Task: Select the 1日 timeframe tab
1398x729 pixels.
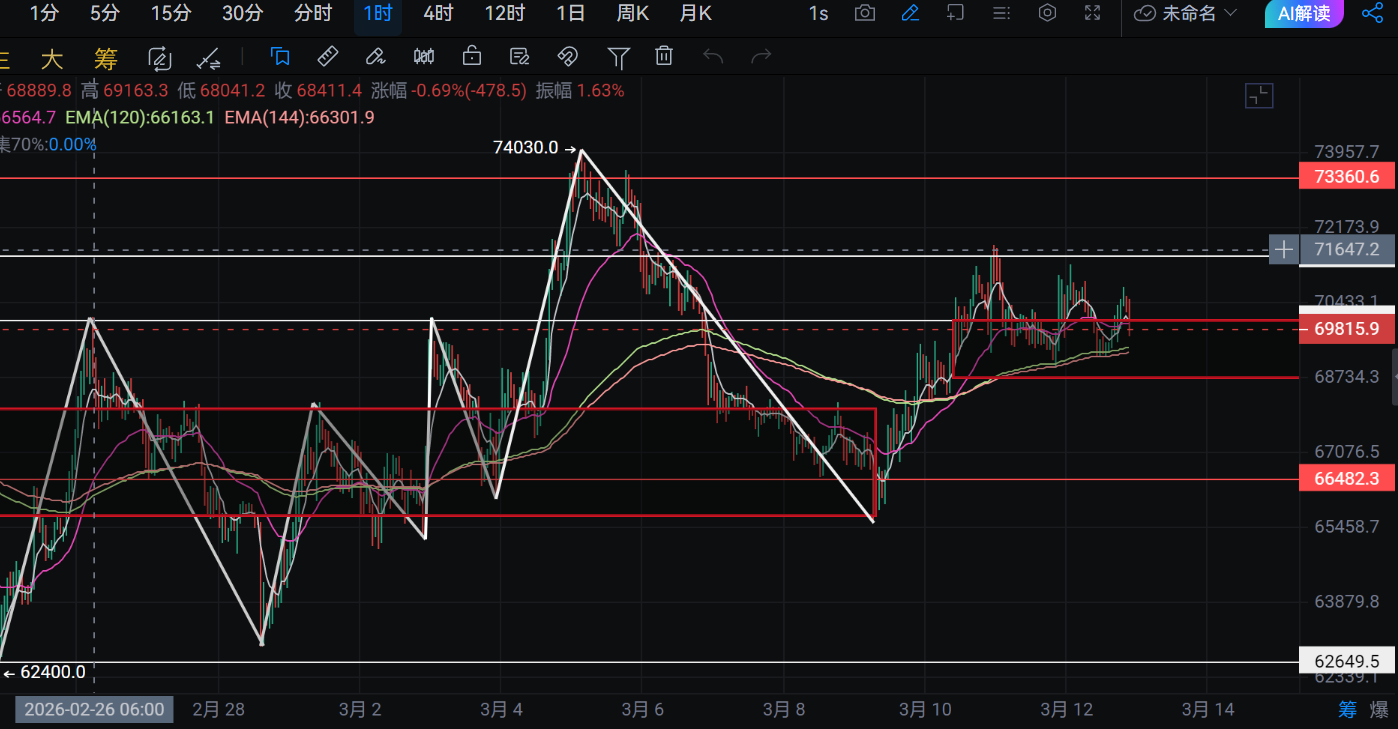Action: coord(570,13)
